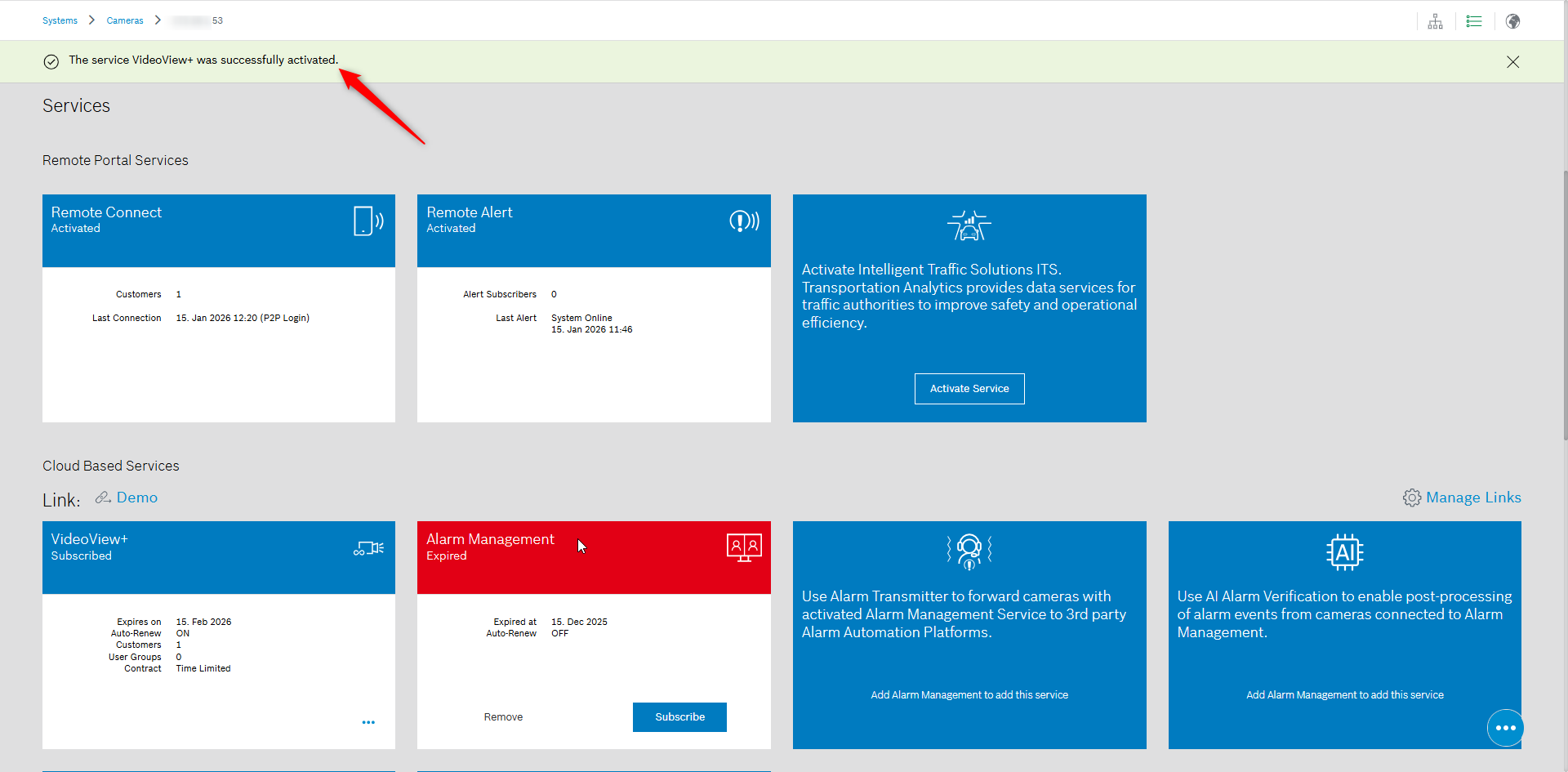Click the breadcrumb arrow after Cameras
This screenshot has height=772, width=1568.
[158, 20]
